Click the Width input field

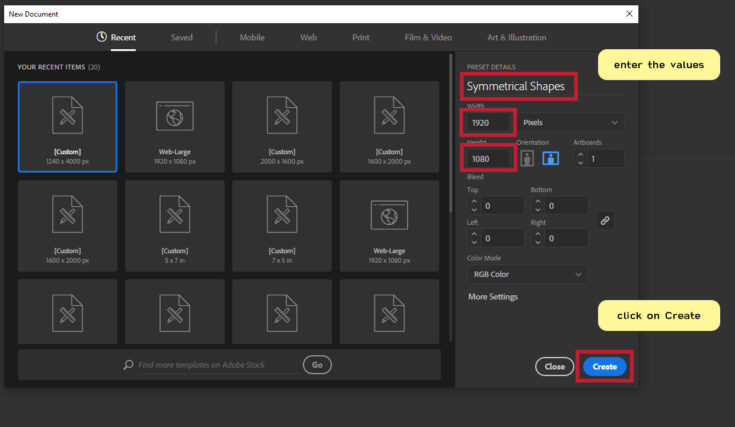tap(489, 122)
